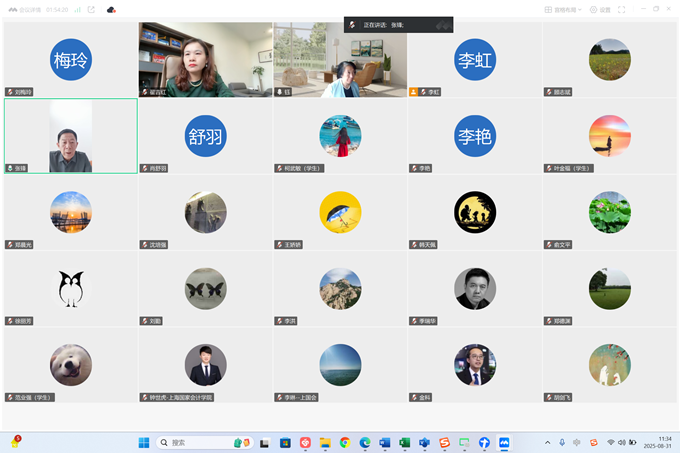
Task: Click the penguin avatar of 徐丽芳
Action: coord(71,288)
